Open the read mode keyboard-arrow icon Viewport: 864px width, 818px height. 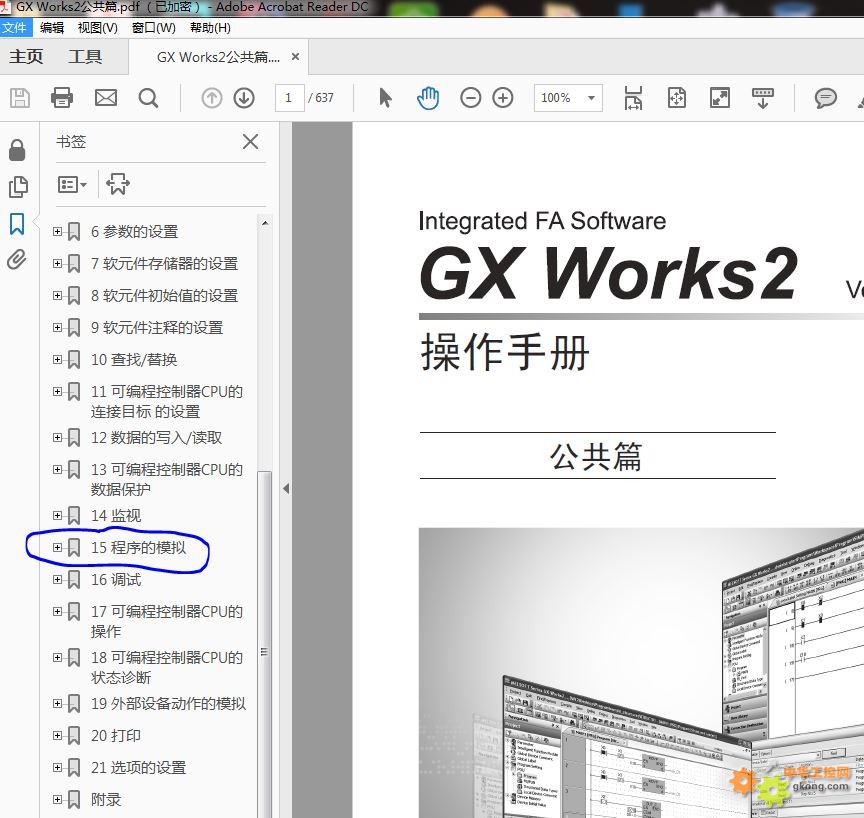[763, 98]
